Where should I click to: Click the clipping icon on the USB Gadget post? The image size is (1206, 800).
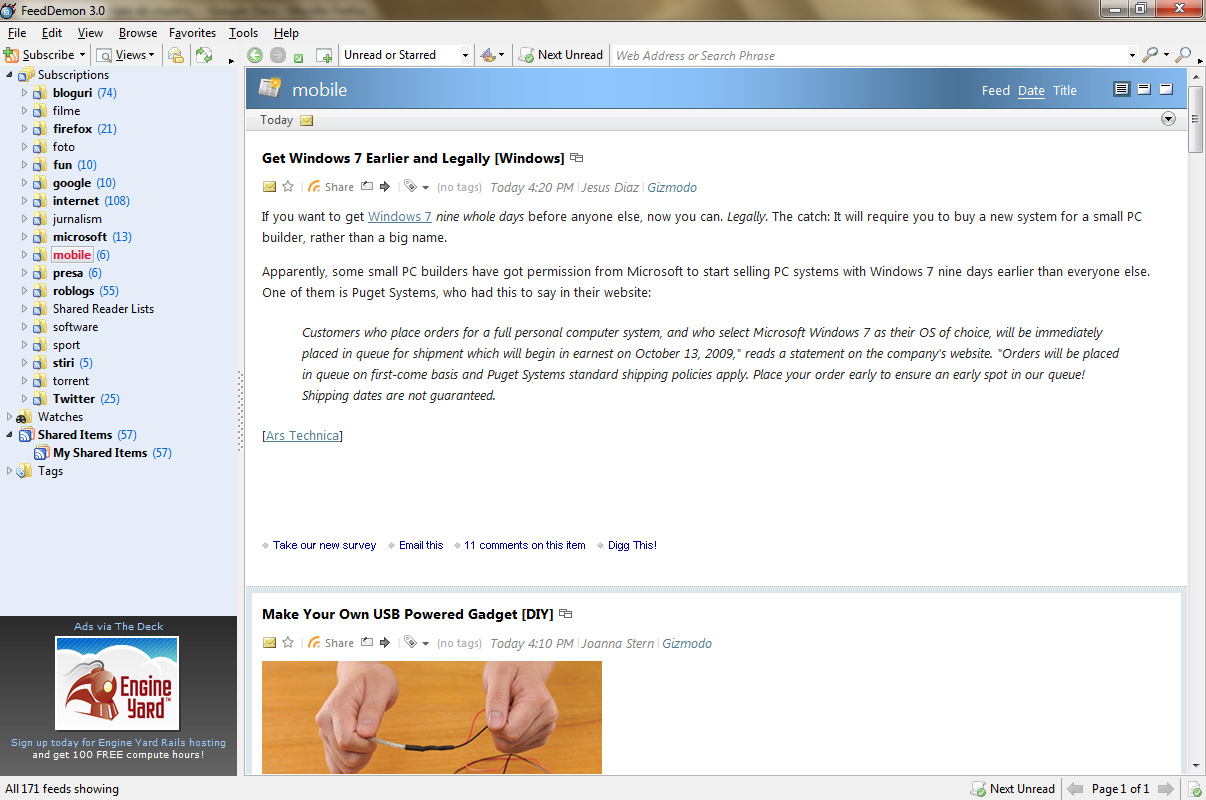367,642
